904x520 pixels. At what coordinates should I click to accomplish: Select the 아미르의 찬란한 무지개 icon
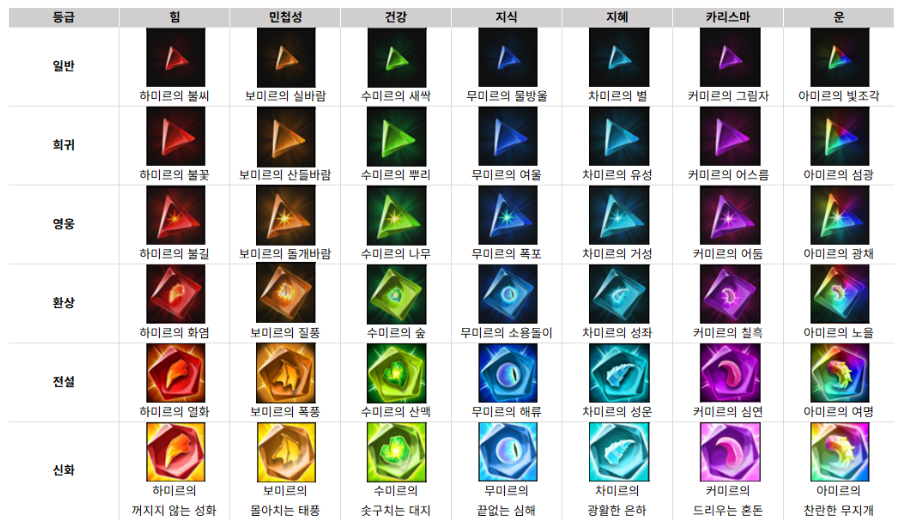point(839,452)
